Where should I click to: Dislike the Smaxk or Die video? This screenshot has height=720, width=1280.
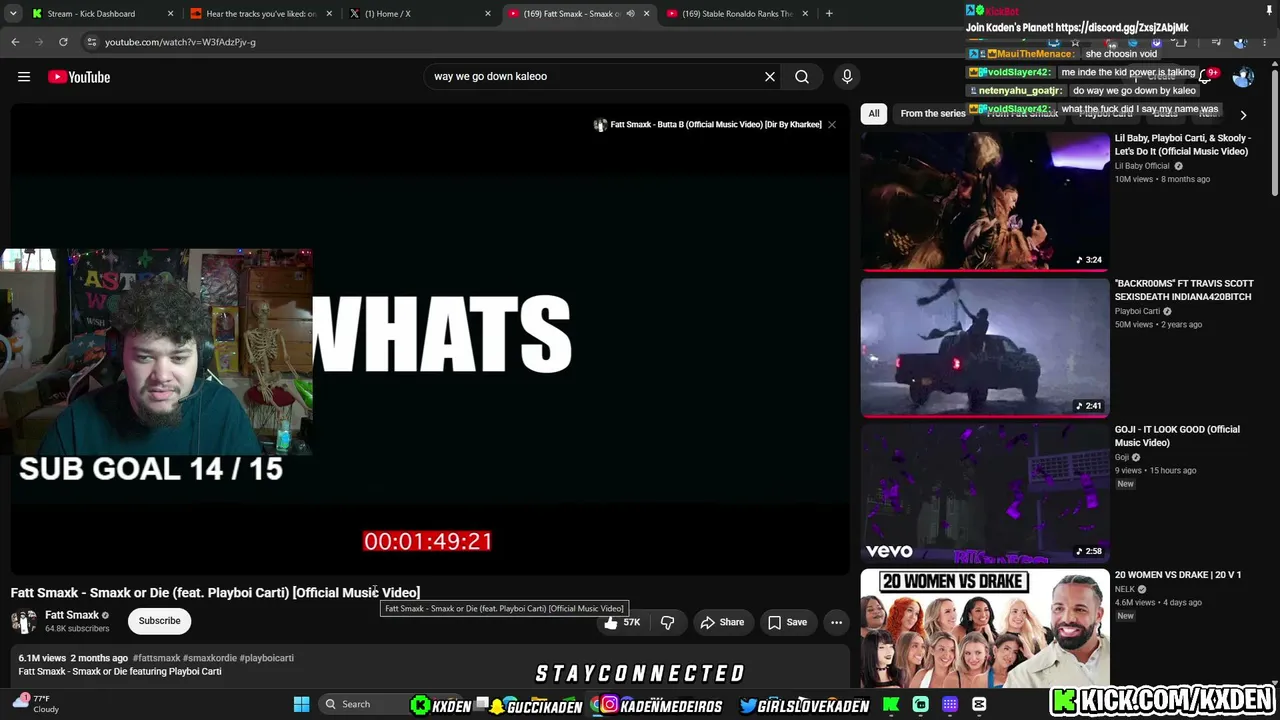click(x=668, y=622)
